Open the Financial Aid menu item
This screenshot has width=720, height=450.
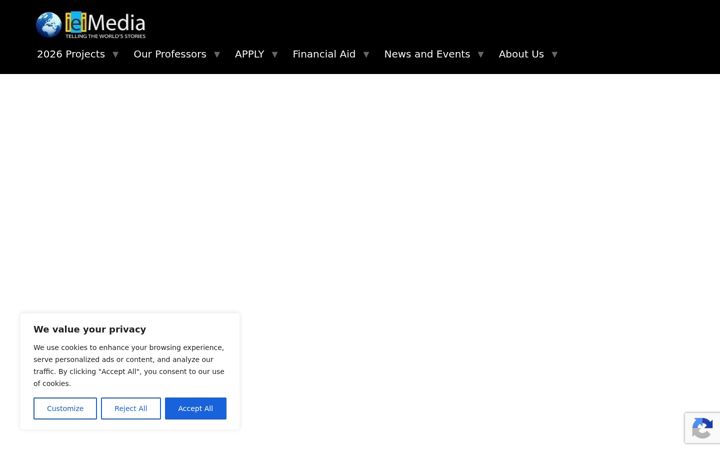coord(324,54)
